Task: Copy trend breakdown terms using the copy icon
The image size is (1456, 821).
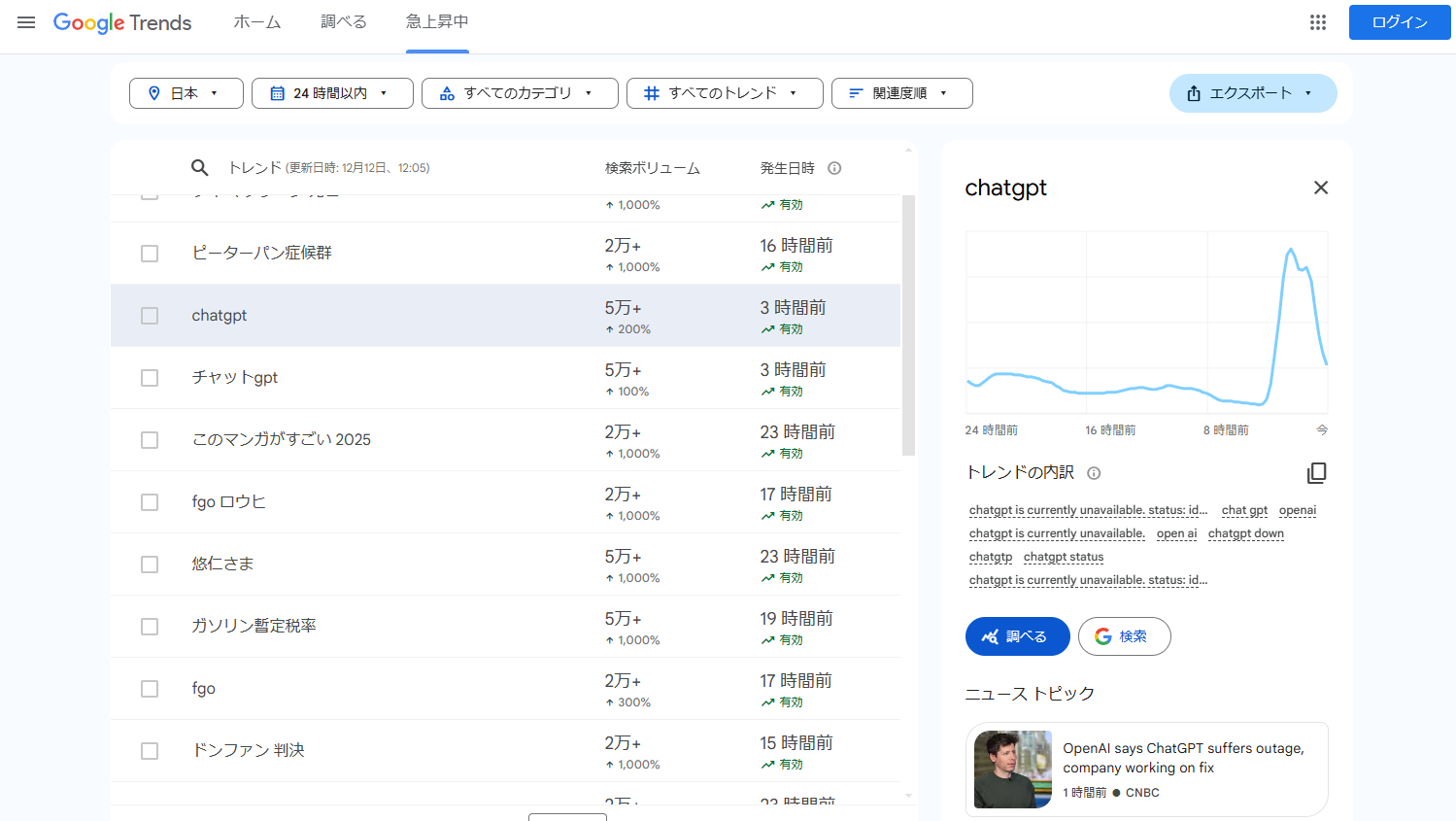Action: pos(1317,473)
